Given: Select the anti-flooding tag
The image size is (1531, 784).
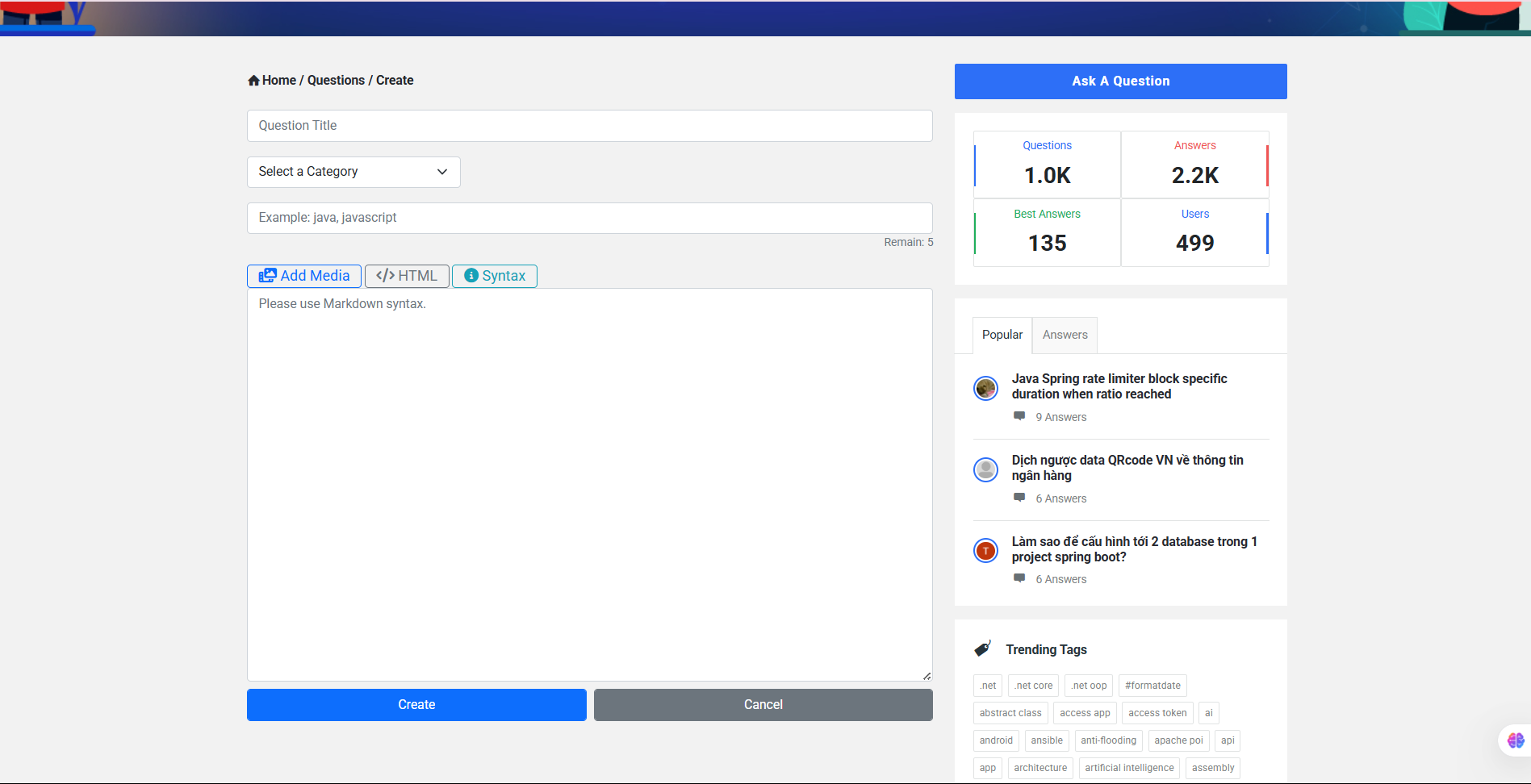Looking at the screenshot, I should pyautogui.click(x=1108, y=740).
